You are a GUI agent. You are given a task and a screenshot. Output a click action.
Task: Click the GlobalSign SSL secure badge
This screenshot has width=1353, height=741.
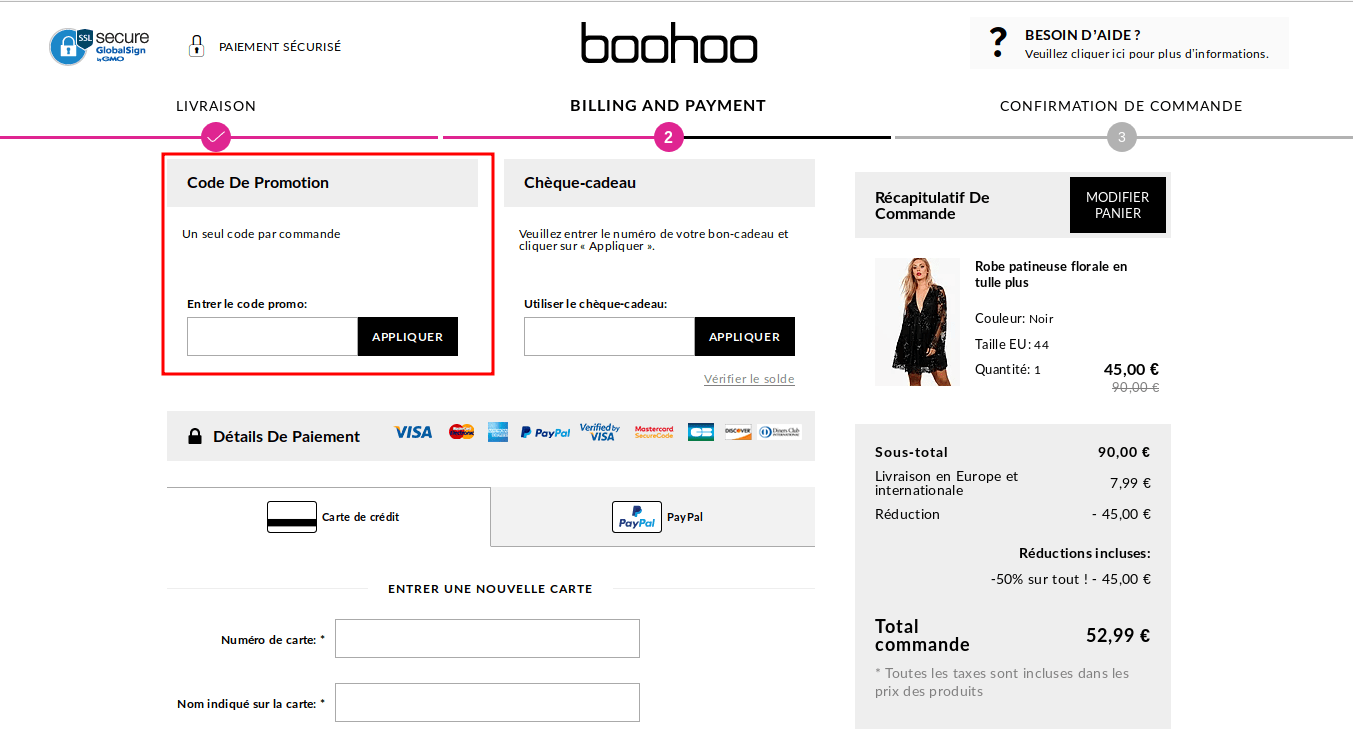click(x=98, y=46)
